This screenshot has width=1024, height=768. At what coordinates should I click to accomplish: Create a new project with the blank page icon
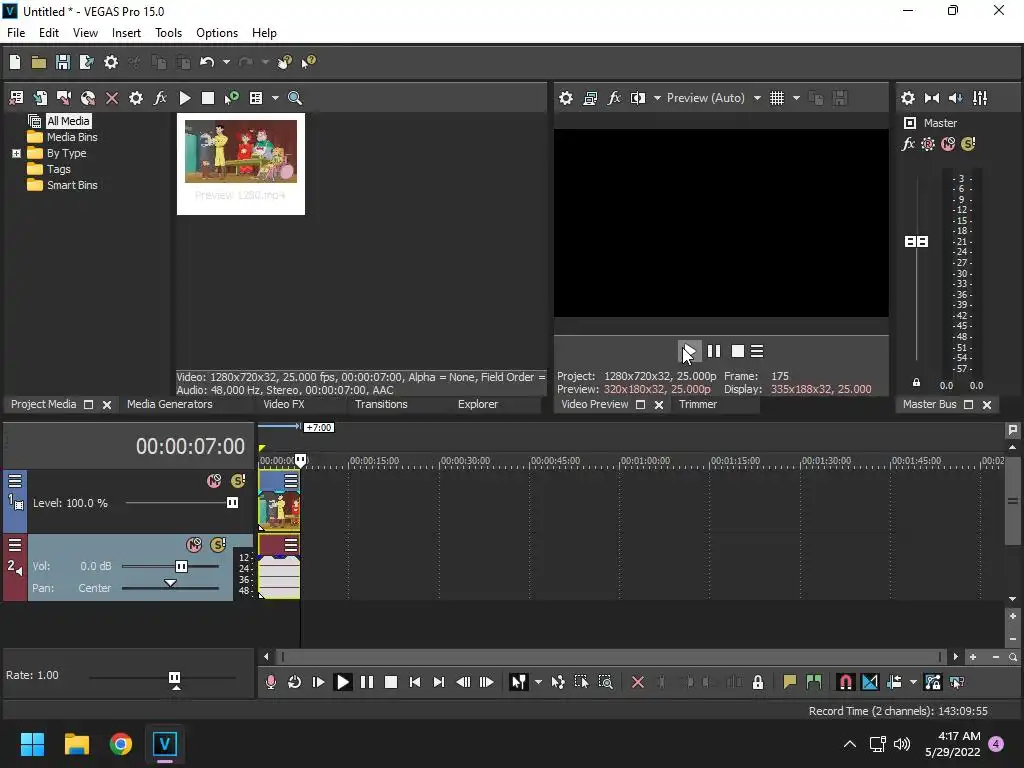[x=15, y=62]
